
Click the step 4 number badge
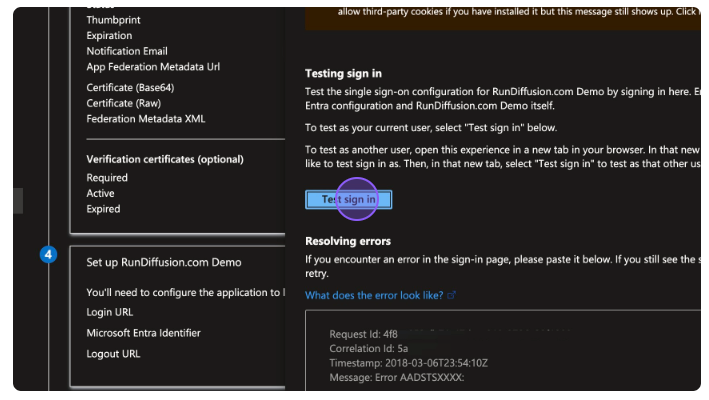point(49,255)
